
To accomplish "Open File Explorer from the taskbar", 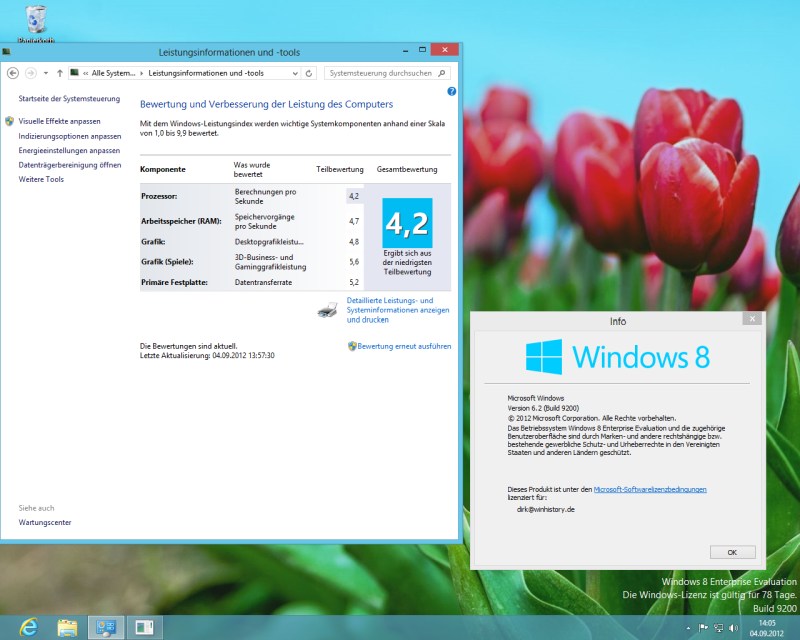I will pos(67,627).
